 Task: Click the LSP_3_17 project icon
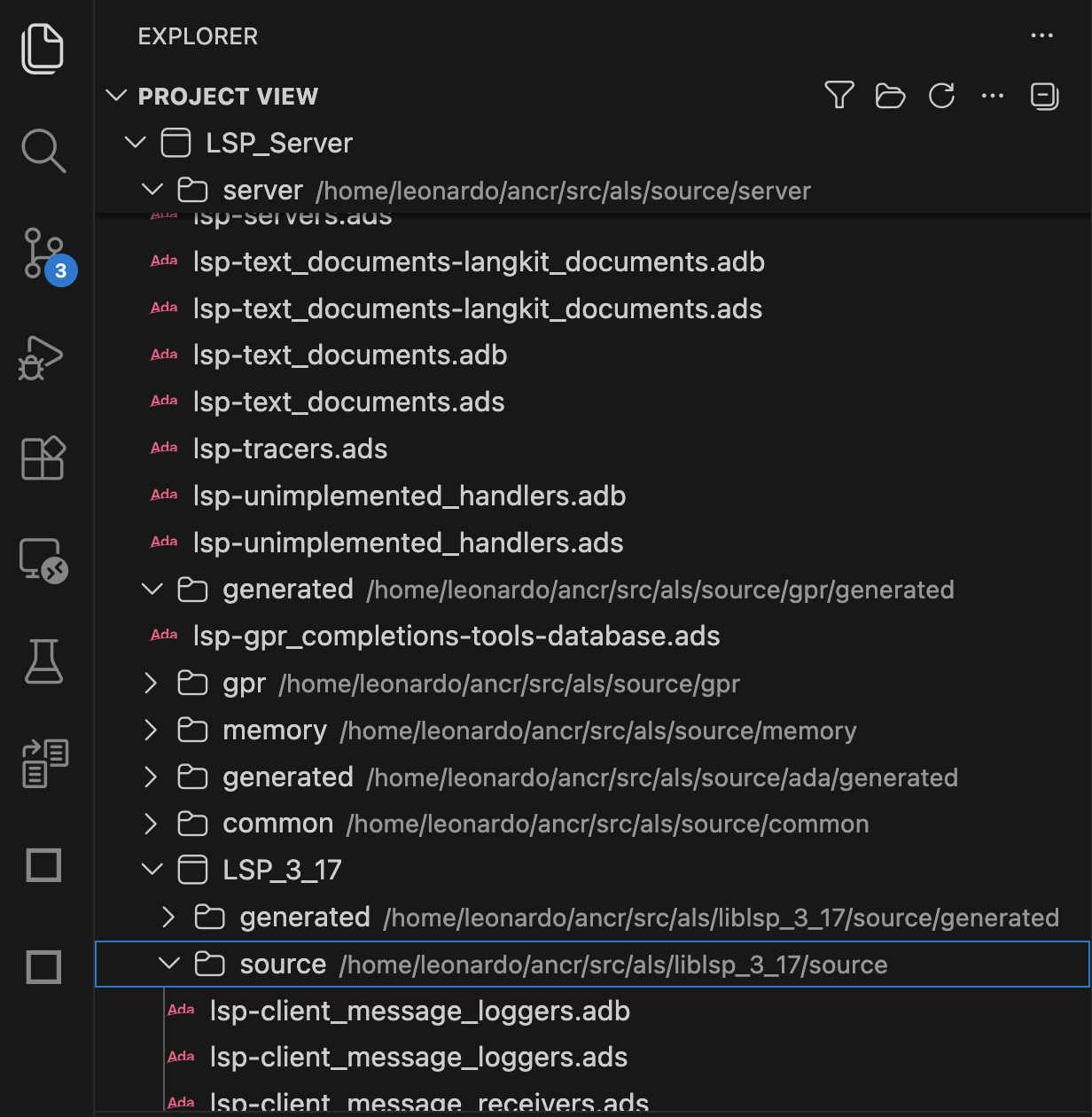(192, 870)
